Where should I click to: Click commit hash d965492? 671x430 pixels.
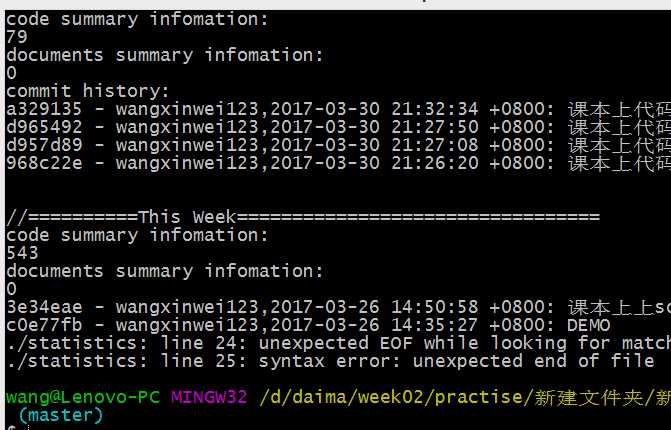coord(44,127)
